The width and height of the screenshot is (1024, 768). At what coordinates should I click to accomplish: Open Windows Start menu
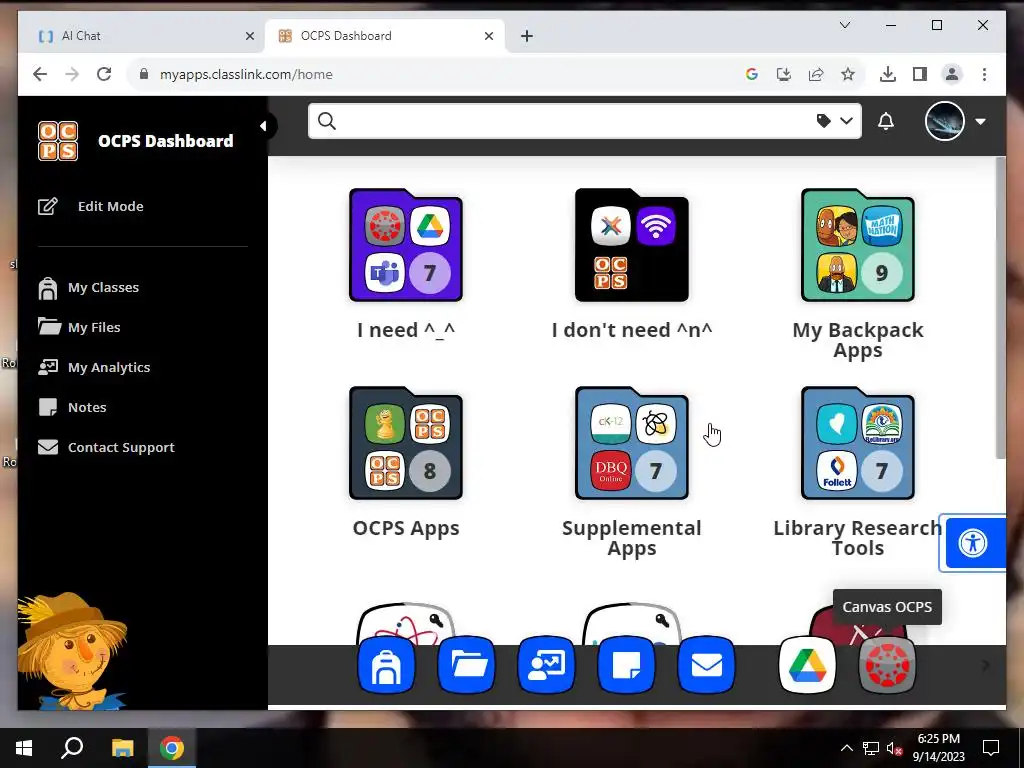[x=24, y=748]
